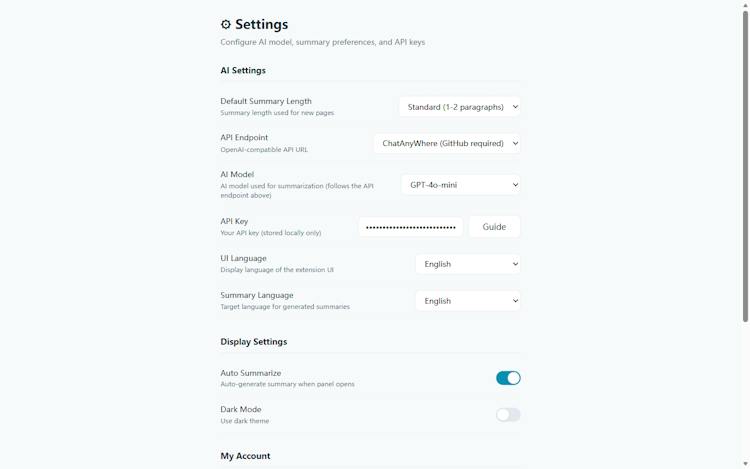Image resolution: width=750 pixels, height=469 pixels.
Task: Click the Settings gear icon in header
Action: [x=225, y=24]
